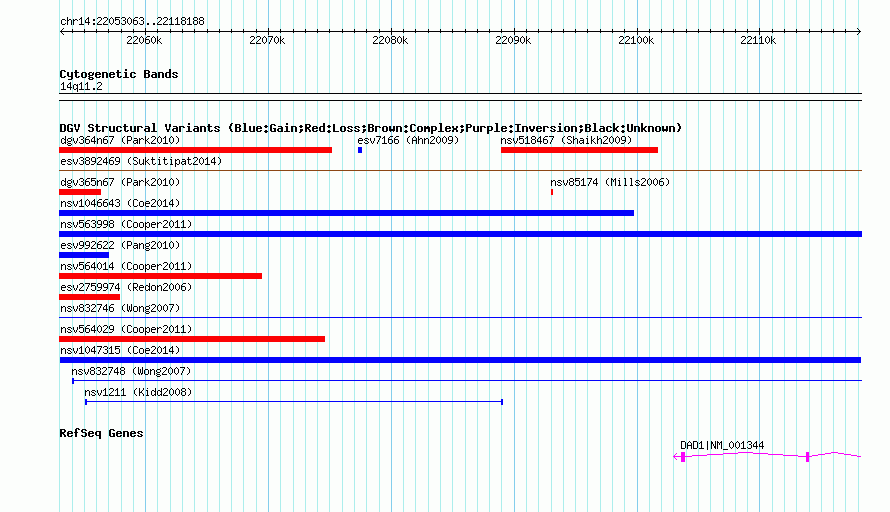Select the thin blue nsv1211 span line
This screenshot has height=512, width=890.
pyautogui.click(x=294, y=402)
